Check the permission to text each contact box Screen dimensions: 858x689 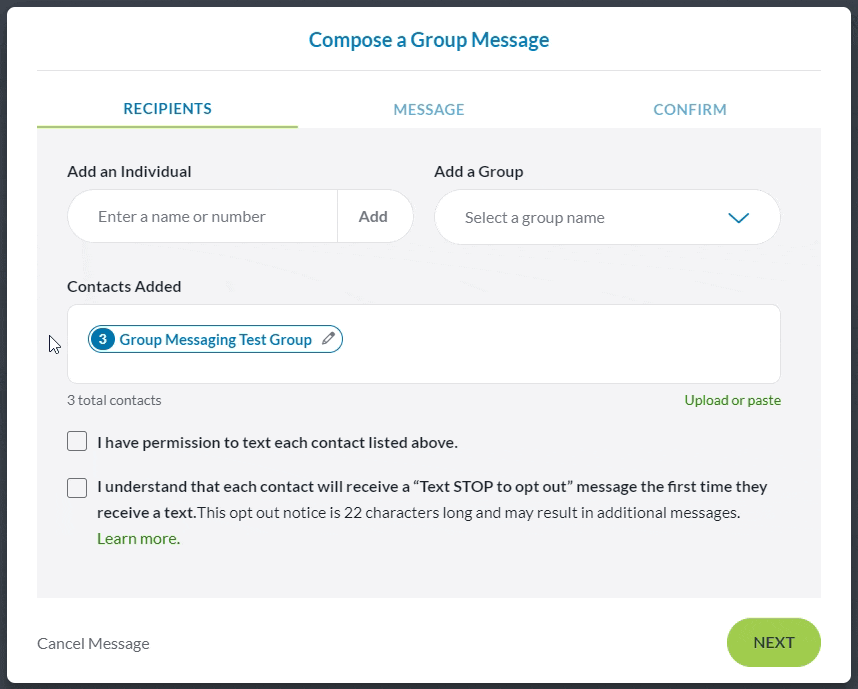click(x=77, y=441)
